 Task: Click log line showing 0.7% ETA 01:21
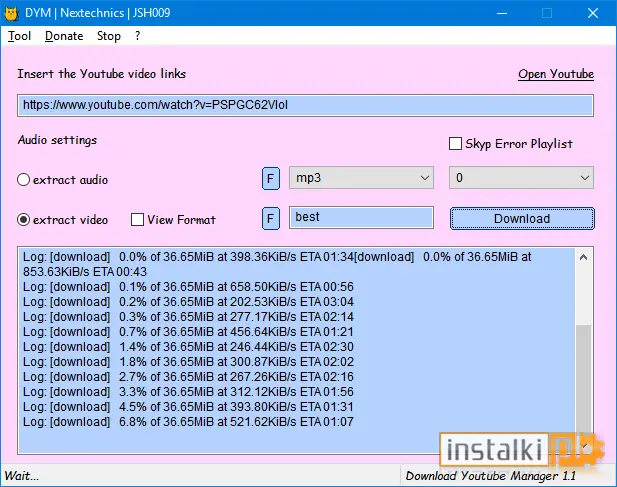click(188, 332)
